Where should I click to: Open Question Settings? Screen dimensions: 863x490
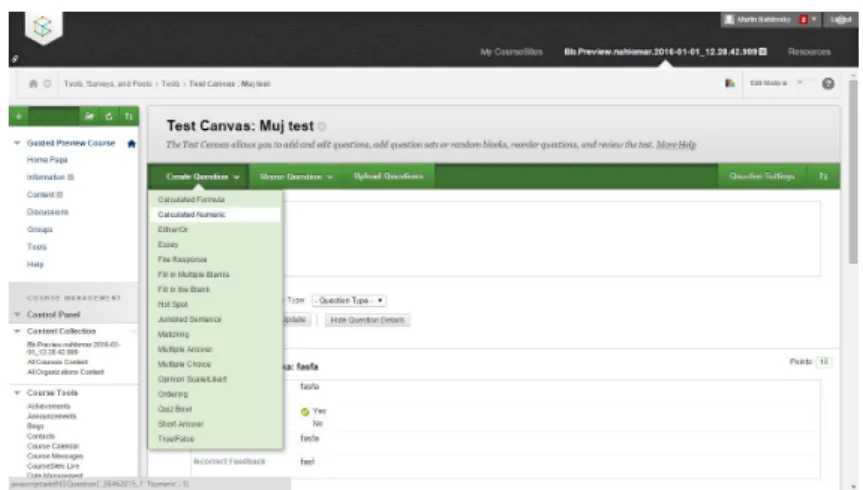click(762, 176)
